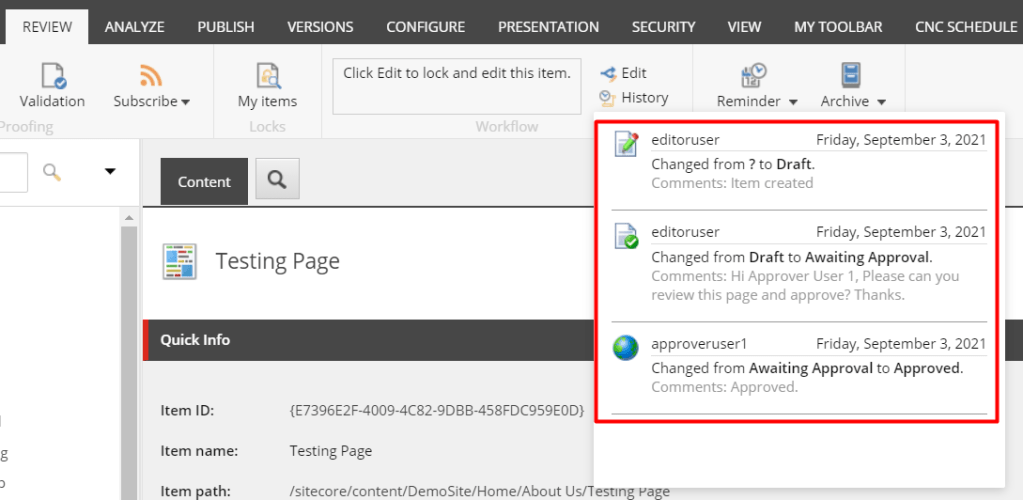The image size is (1023, 500).
Task: Click the Validation icon in the ribbon
Action: (x=52, y=75)
